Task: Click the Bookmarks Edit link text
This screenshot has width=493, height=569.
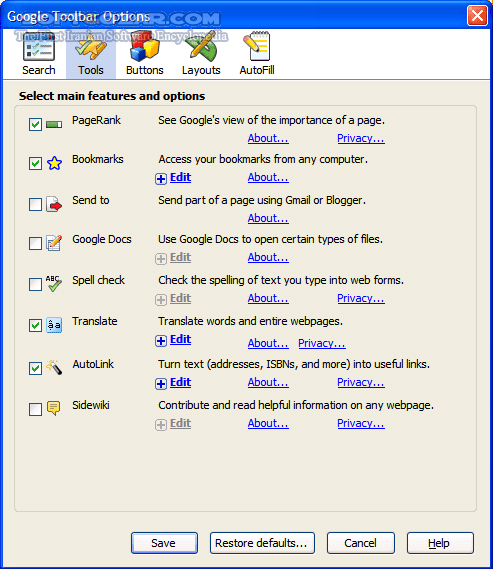Action: click(x=180, y=177)
